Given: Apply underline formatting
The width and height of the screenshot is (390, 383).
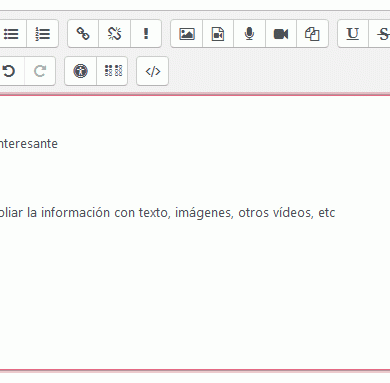Looking at the screenshot, I should pos(353,34).
